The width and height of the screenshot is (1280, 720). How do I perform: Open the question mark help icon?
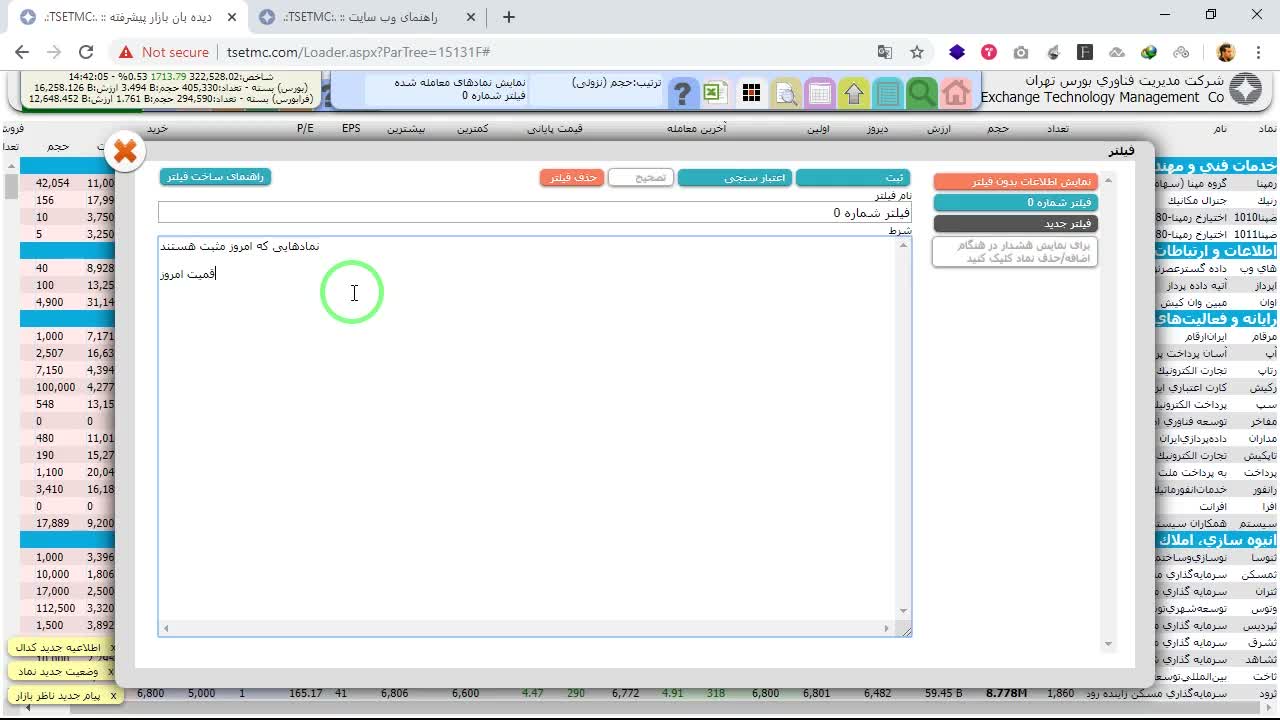682,94
